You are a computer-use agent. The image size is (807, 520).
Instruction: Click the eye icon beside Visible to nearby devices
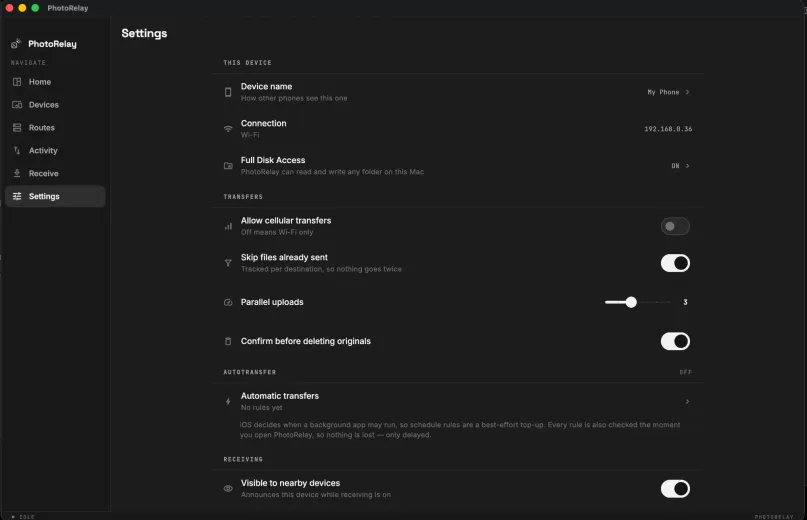228,489
